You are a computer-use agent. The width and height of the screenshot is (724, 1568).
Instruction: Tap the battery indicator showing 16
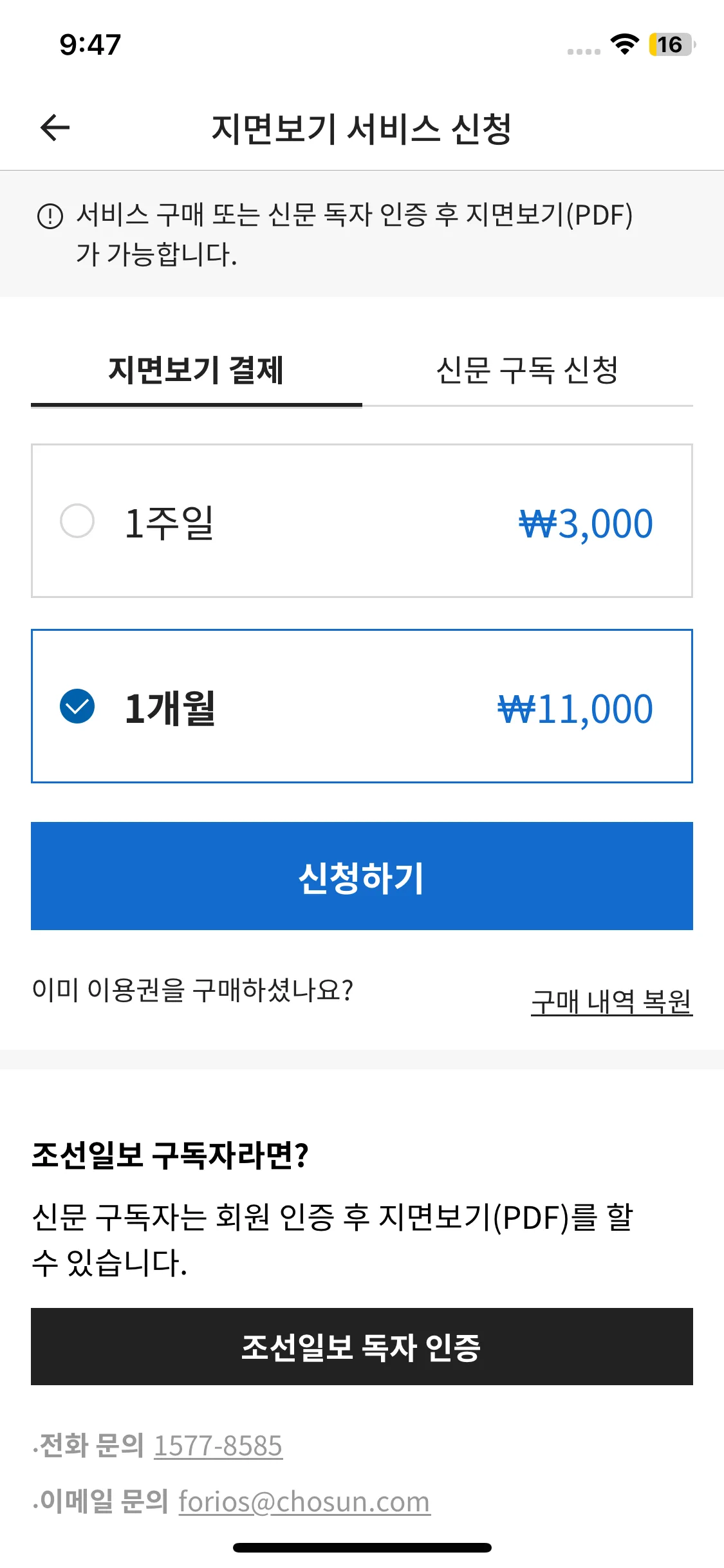pos(672,44)
